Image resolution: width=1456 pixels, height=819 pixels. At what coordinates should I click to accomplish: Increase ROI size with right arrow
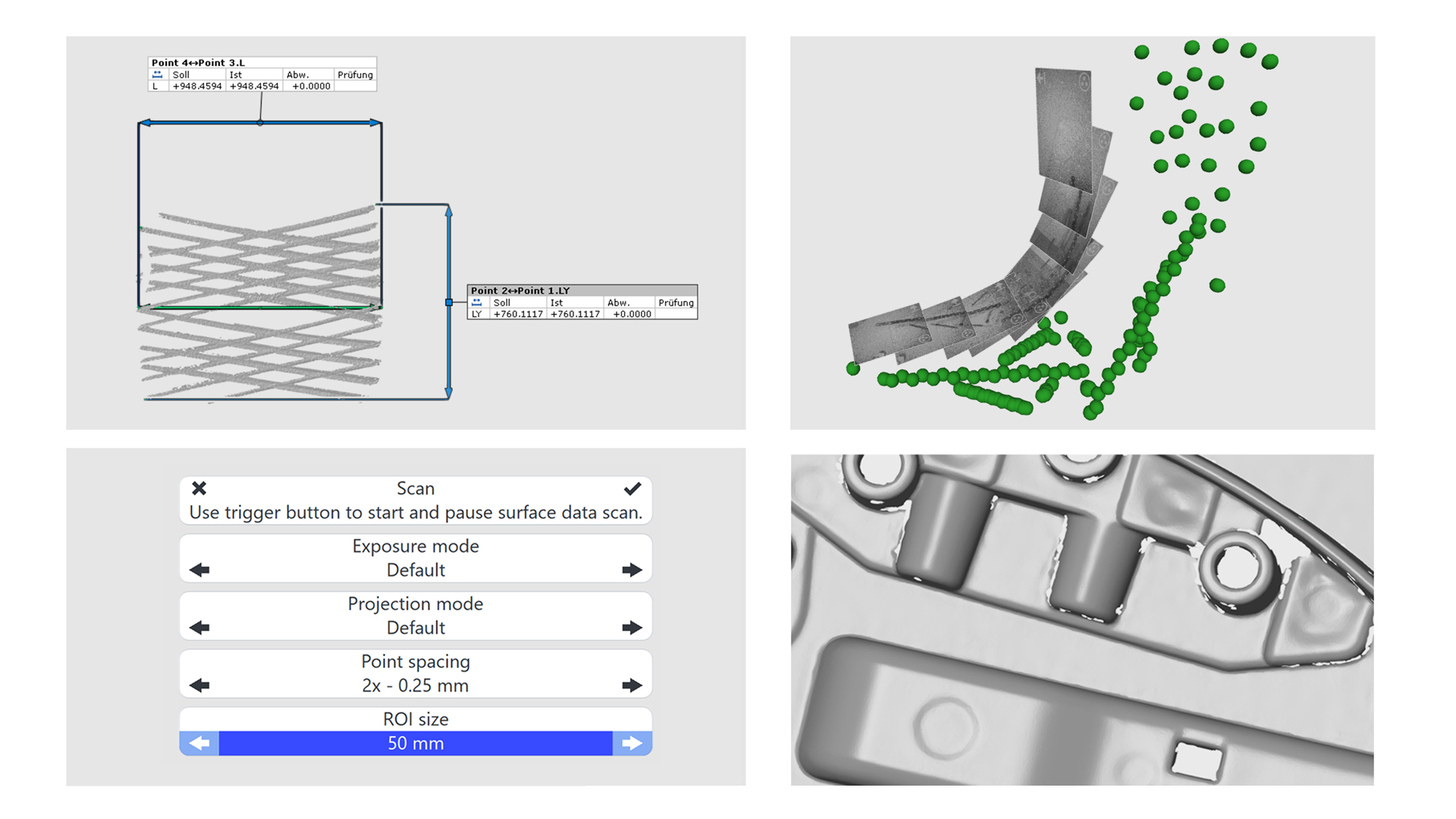pos(632,743)
